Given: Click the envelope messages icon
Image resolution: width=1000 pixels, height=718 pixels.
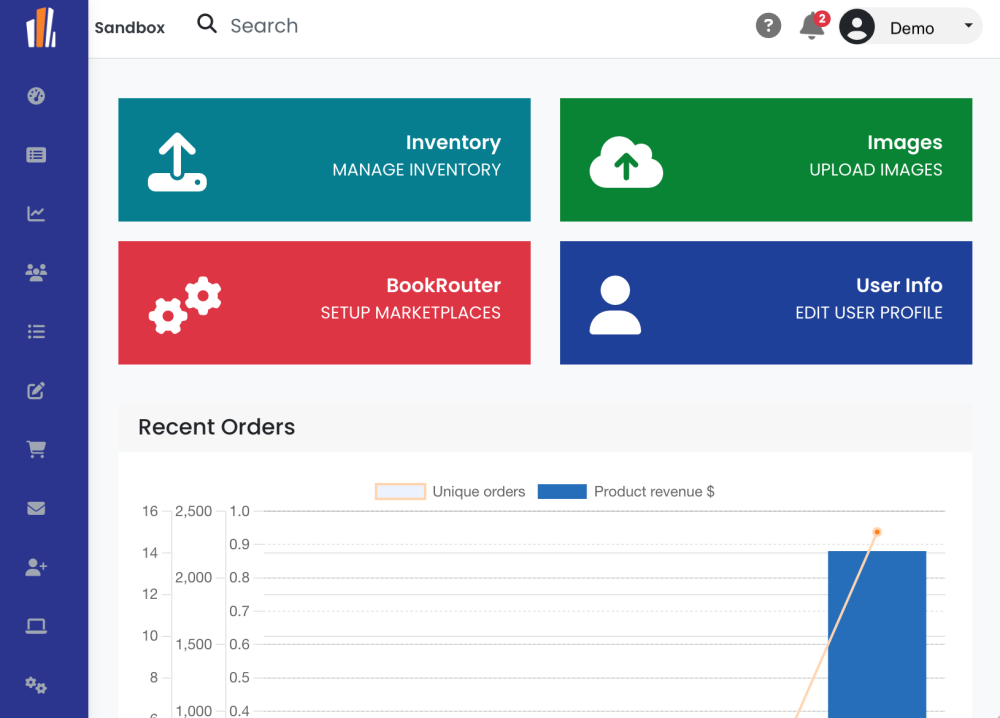Looking at the screenshot, I should [x=36, y=508].
